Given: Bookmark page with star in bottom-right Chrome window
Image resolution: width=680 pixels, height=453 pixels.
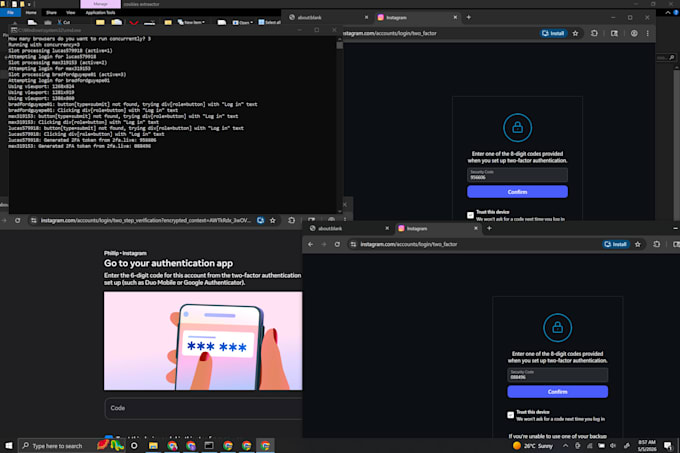Looking at the screenshot, I should tap(638, 244).
